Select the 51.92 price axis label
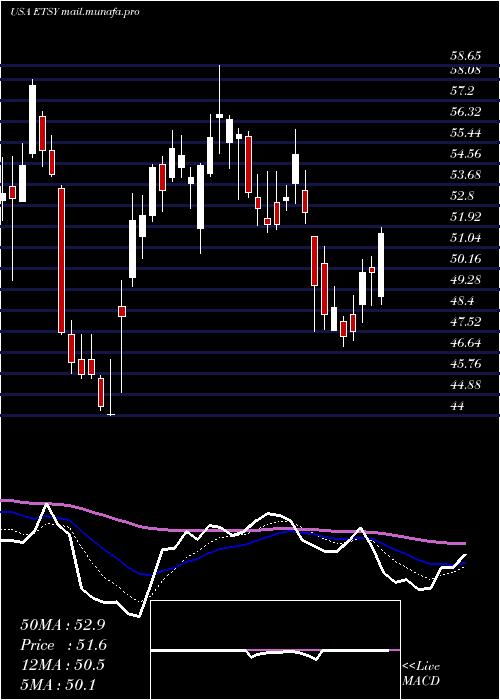Viewport: 500px width, 700px height. click(466, 217)
